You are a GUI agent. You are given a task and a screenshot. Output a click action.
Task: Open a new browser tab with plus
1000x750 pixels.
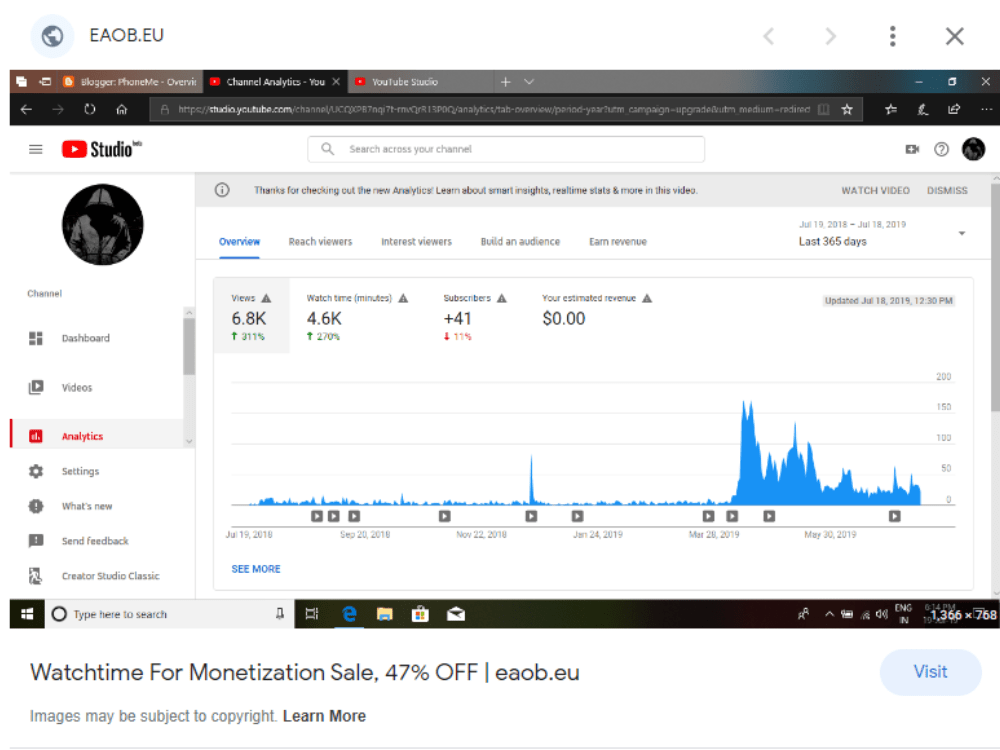coord(506,82)
